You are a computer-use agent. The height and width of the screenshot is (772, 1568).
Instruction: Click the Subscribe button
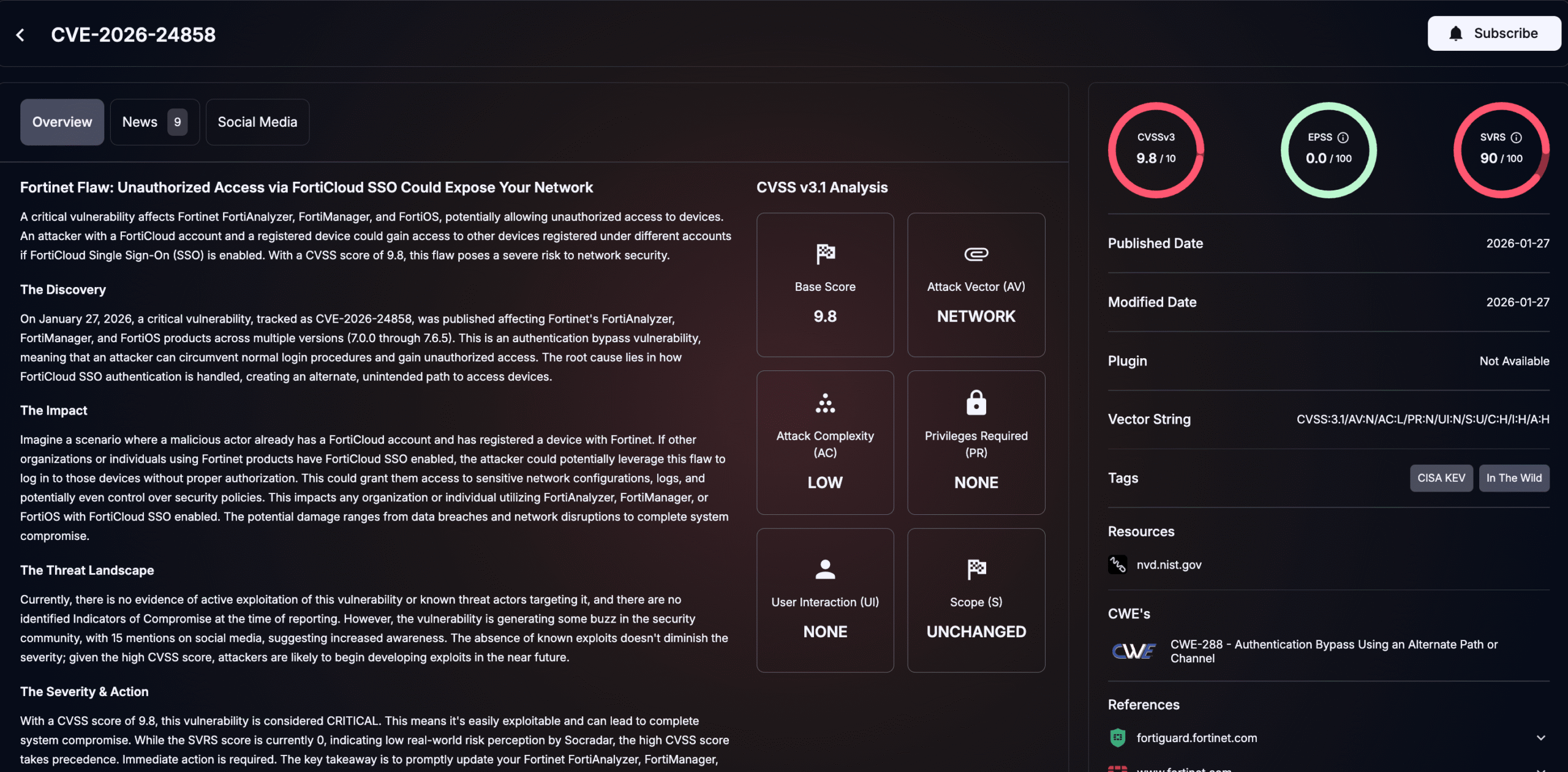tap(1494, 33)
